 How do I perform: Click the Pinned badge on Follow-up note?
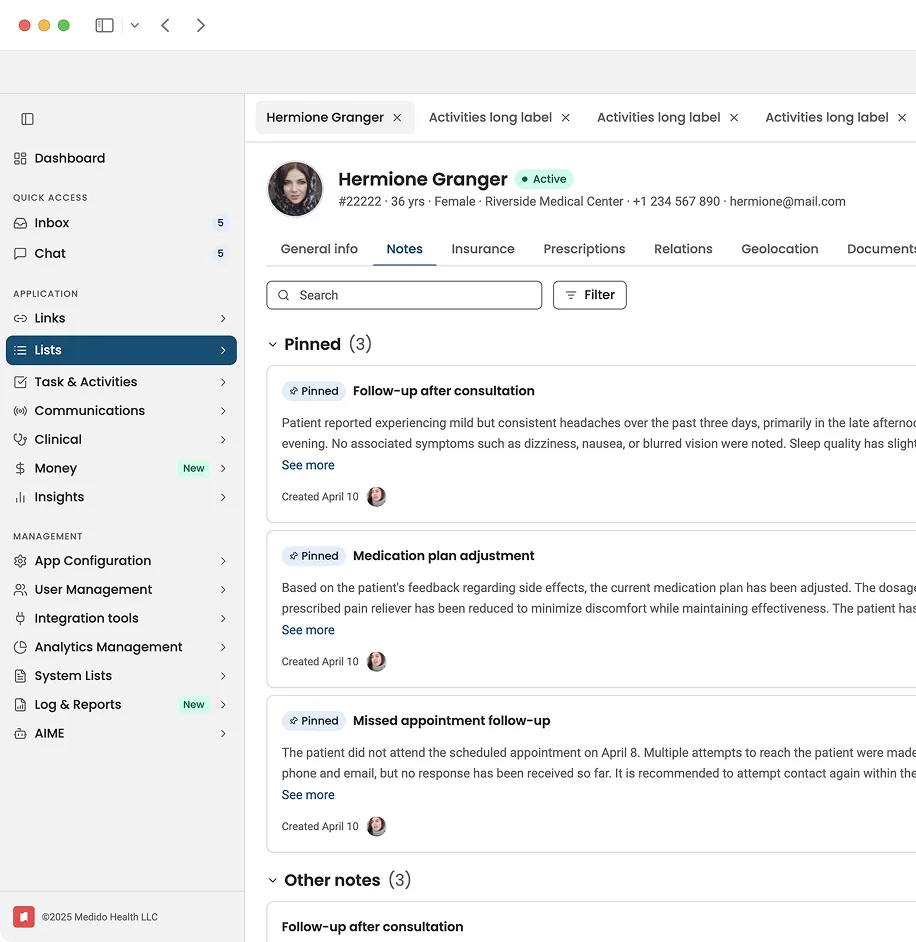(x=314, y=391)
